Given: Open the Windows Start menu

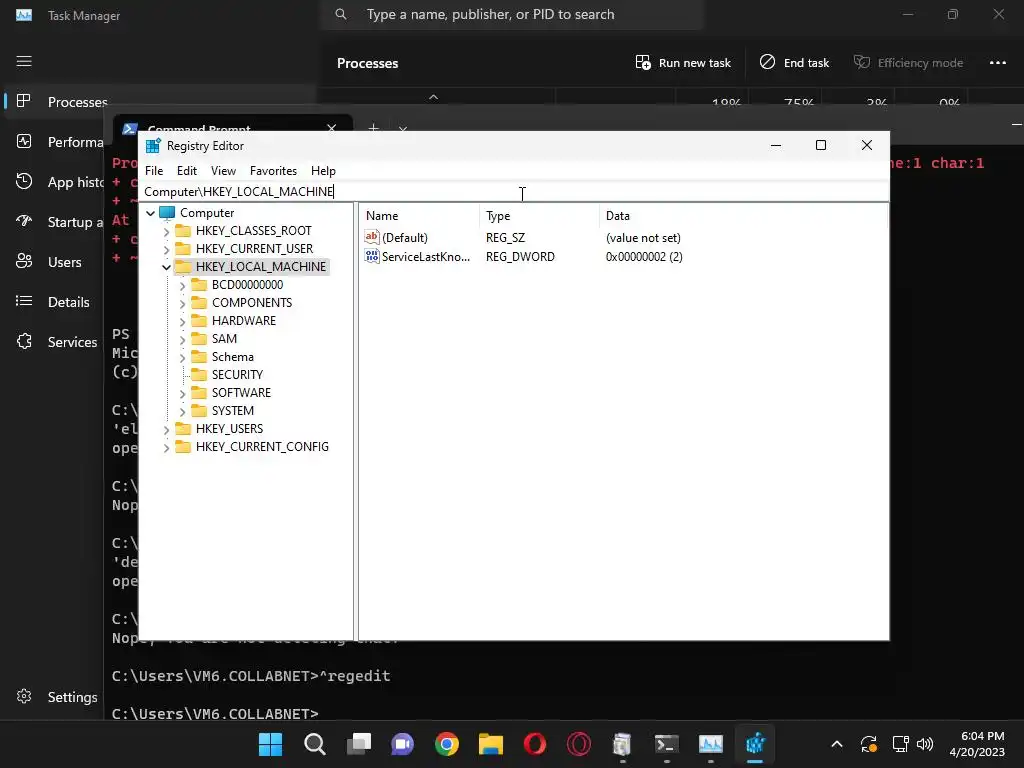Looking at the screenshot, I should click(270, 744).
